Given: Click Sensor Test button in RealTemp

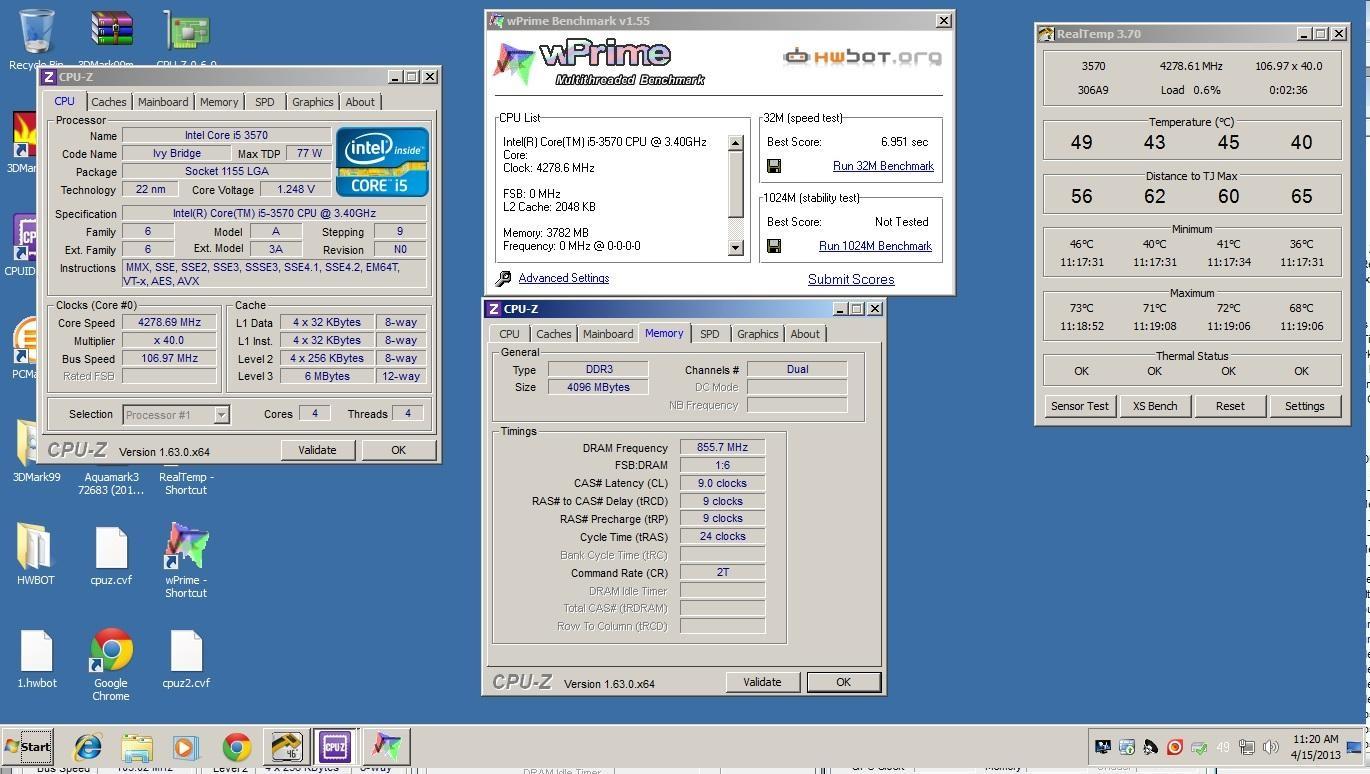Looking at the screenshot, I should (1079, 406).
